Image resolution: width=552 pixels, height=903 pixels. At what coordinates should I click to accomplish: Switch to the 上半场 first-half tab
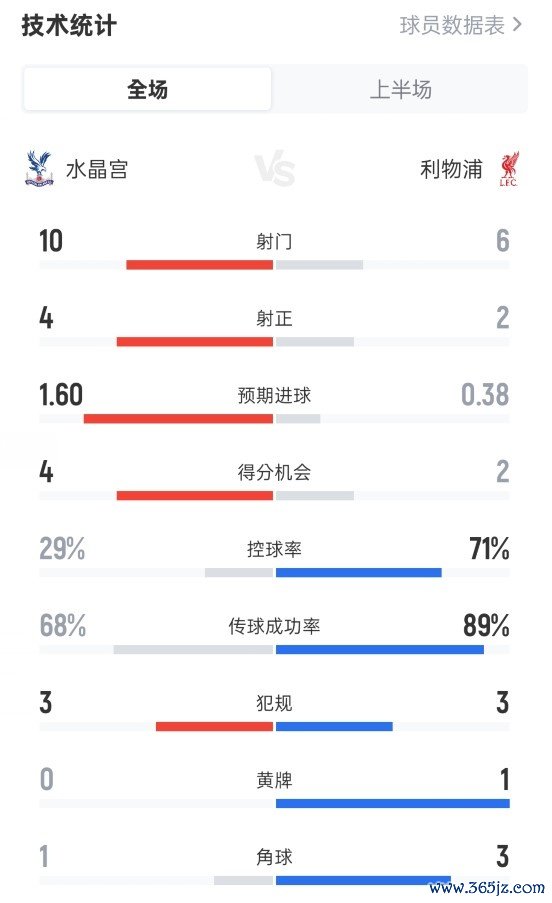pos(400,89)
